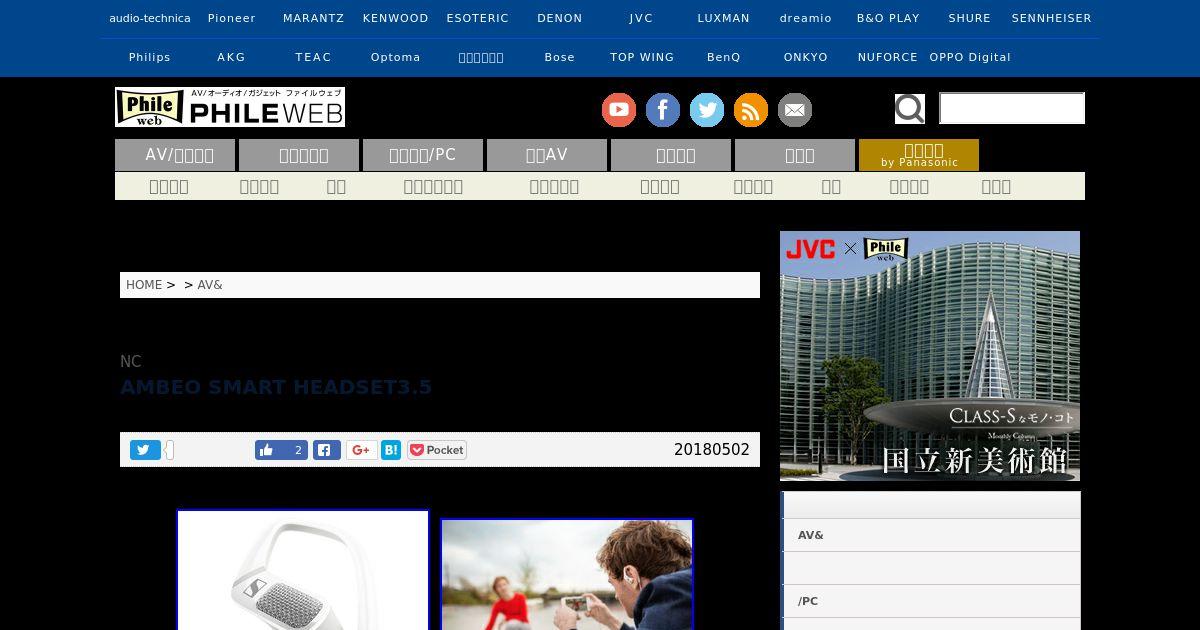Open the Facebook page icon in header
Viewport: 1200px width, 630px height.
point(663,110)
